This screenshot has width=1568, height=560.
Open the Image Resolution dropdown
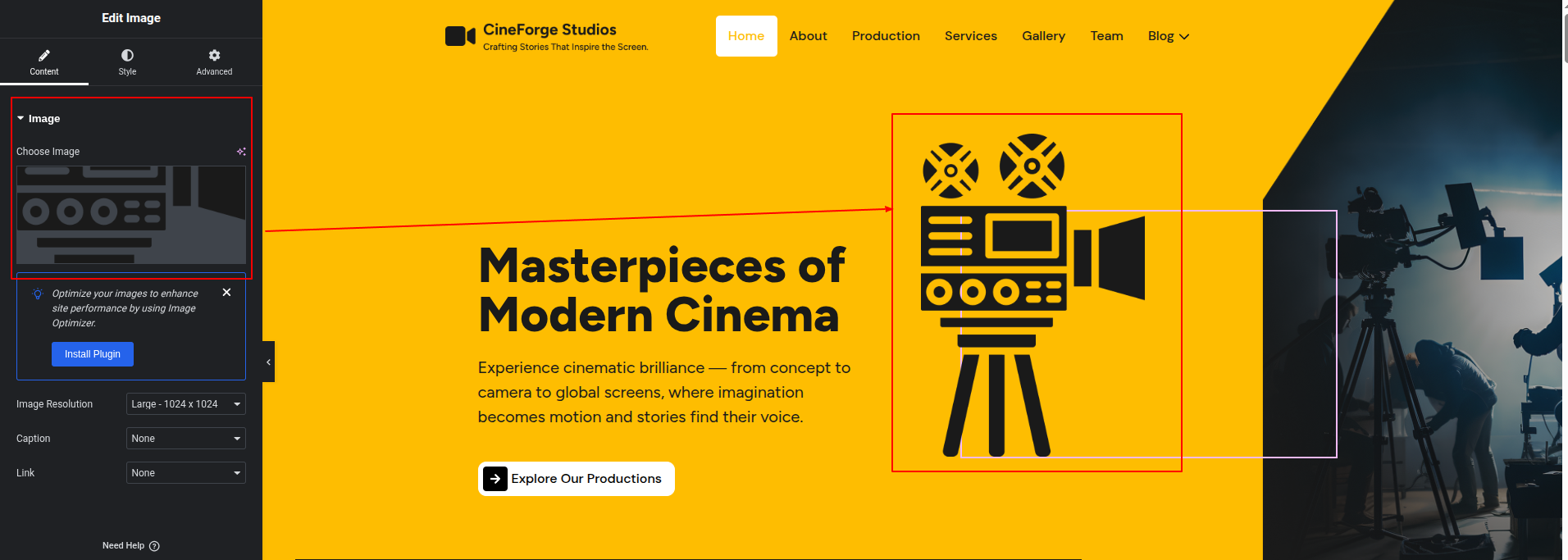pyautogui.click(x=185, y=404)
